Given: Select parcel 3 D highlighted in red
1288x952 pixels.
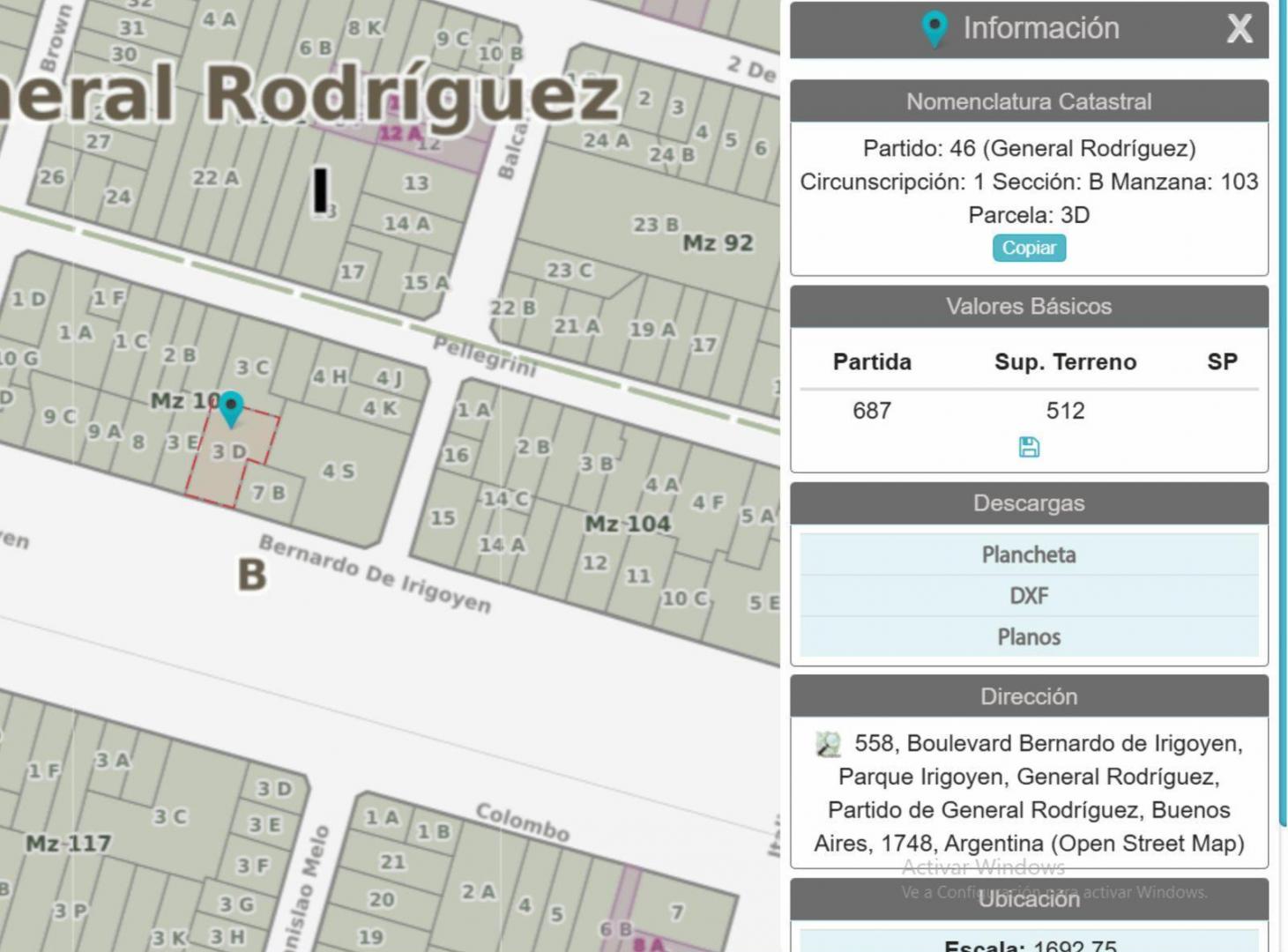Looking at the screenshot, I should point(229,452).
